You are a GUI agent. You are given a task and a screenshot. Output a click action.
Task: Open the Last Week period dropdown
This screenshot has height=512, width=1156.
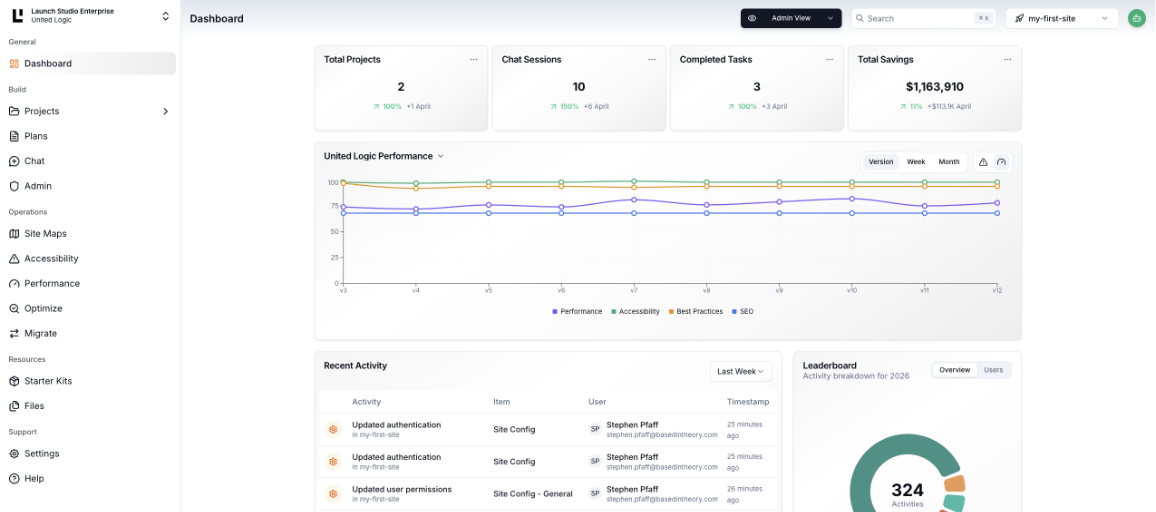[741, 372]
